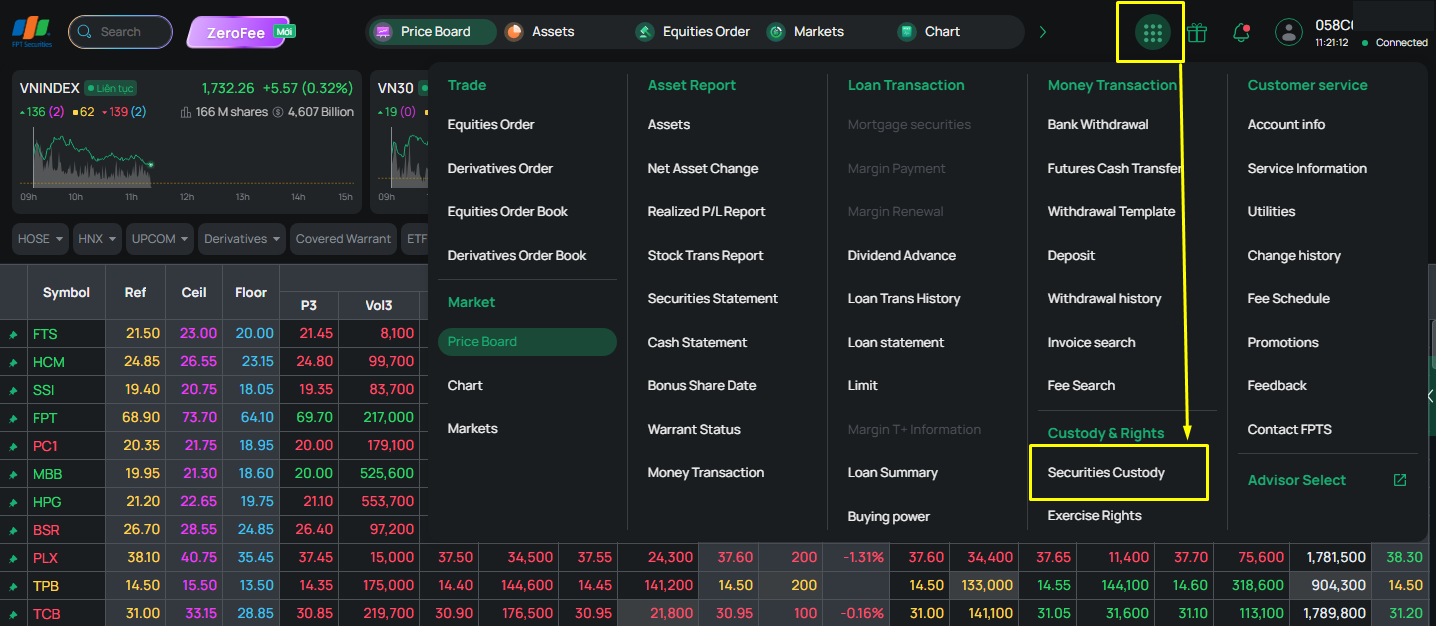Open the grid apps menu icon
Viewport: 1436px width, 626px height.
pos(1152,32)
